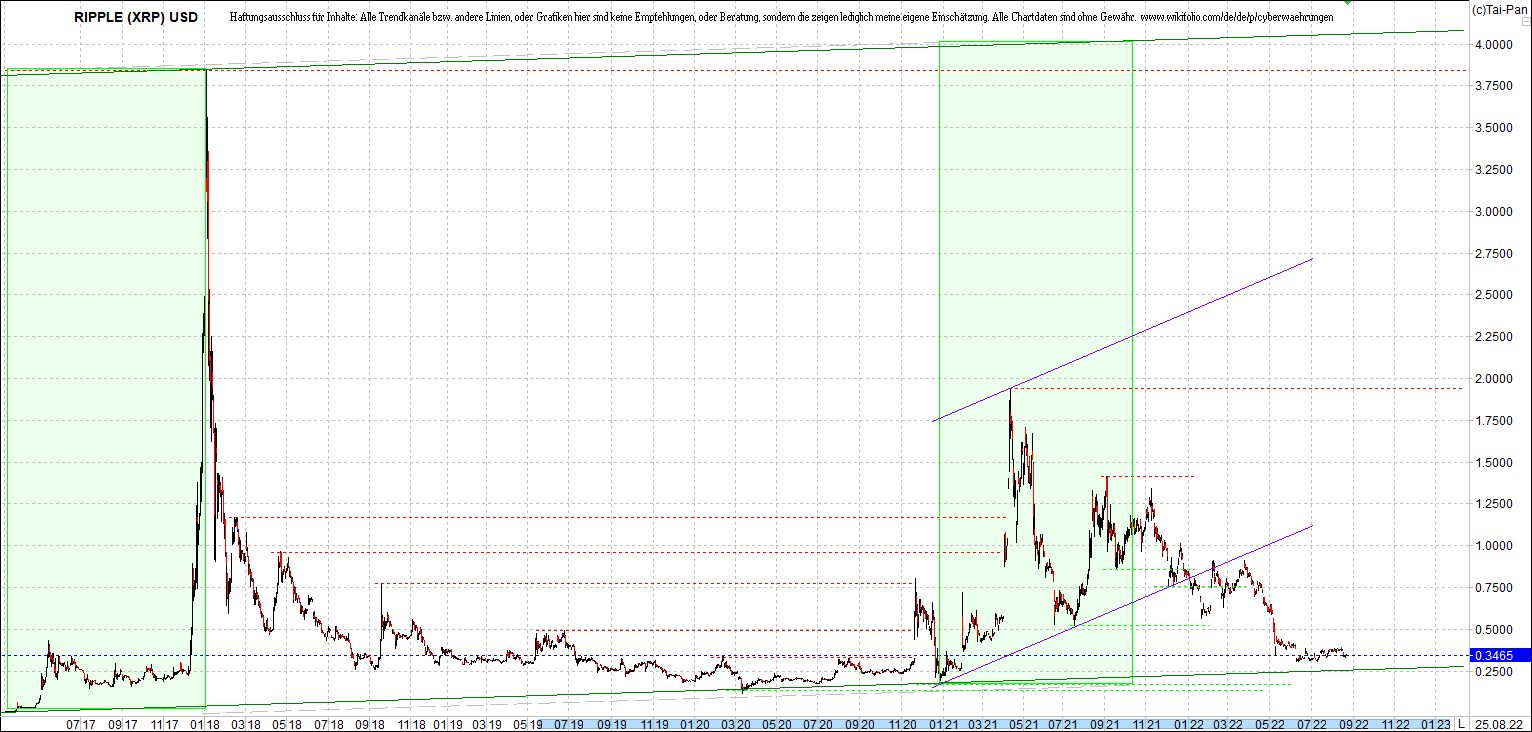Click the tall green vertical line near 11 21
Image resolution: width=1532 pixels, height=732 pixels.
pos(1132,360)
